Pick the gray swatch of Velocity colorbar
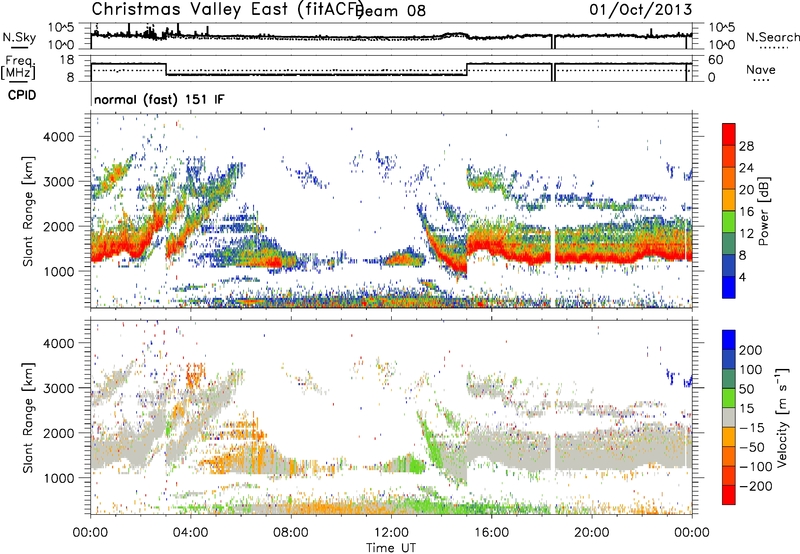The height and width of the screenshot is (554, 800). tap(729, 417)
